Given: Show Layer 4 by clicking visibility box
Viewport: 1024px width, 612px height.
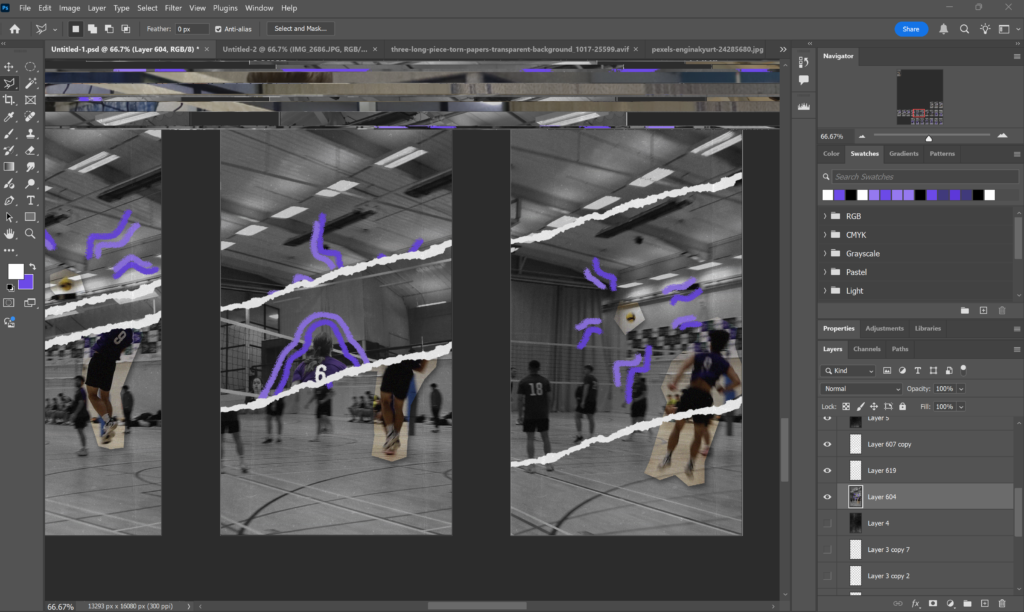Looking at the screenshot, I should click(827, 523).
